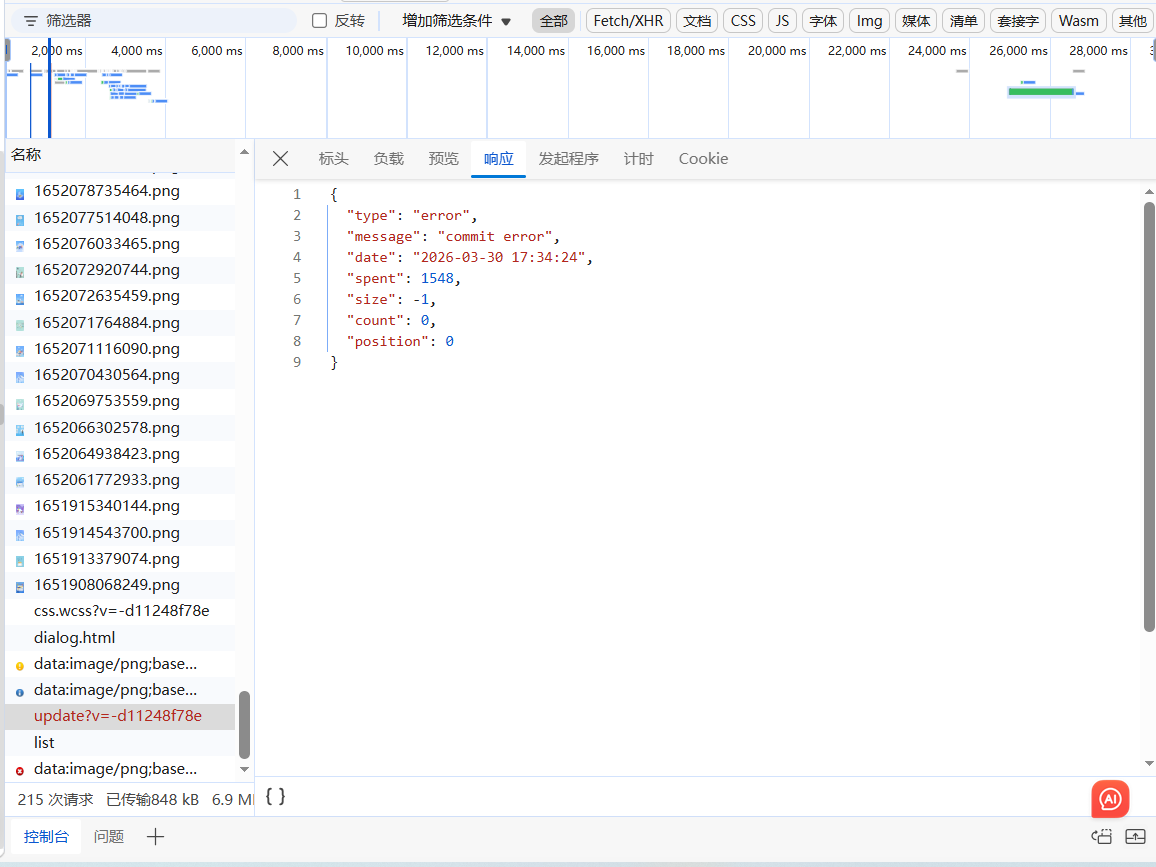This screenshot has width=1156, height=867.
Task: Click the fold gutter beside line 1 of JSON response
Action: [x=320, y=195]
